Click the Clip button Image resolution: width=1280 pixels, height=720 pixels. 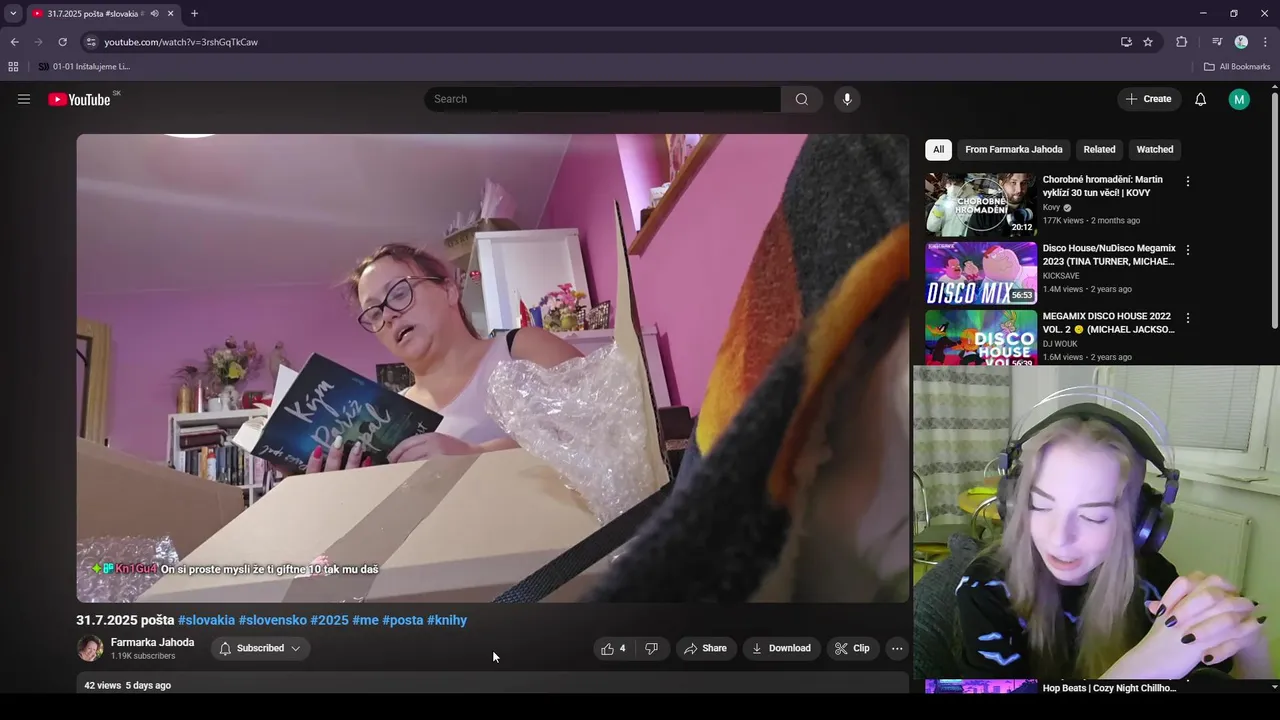point(852,648)
